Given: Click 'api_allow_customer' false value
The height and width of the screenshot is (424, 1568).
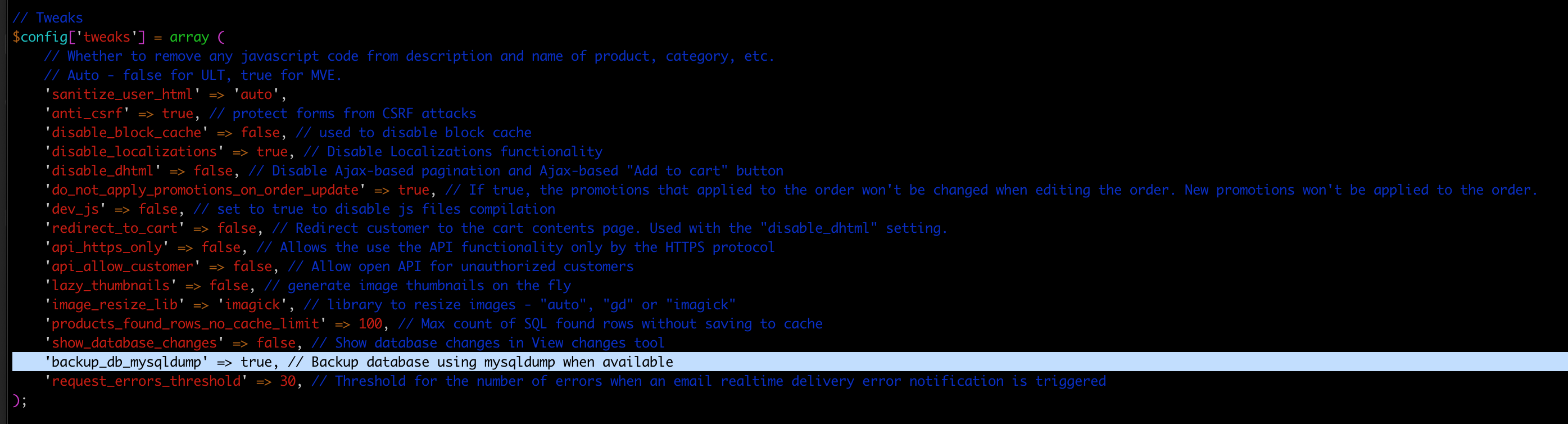Looking at the screenshot, I should click(252, 266).
